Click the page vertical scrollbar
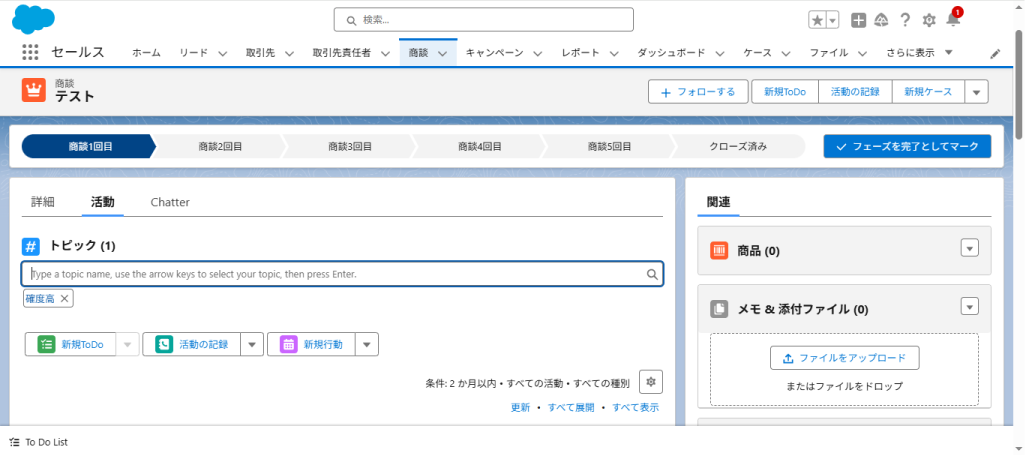Screen dimensions: 1025x455 [x=1019, y=85]
